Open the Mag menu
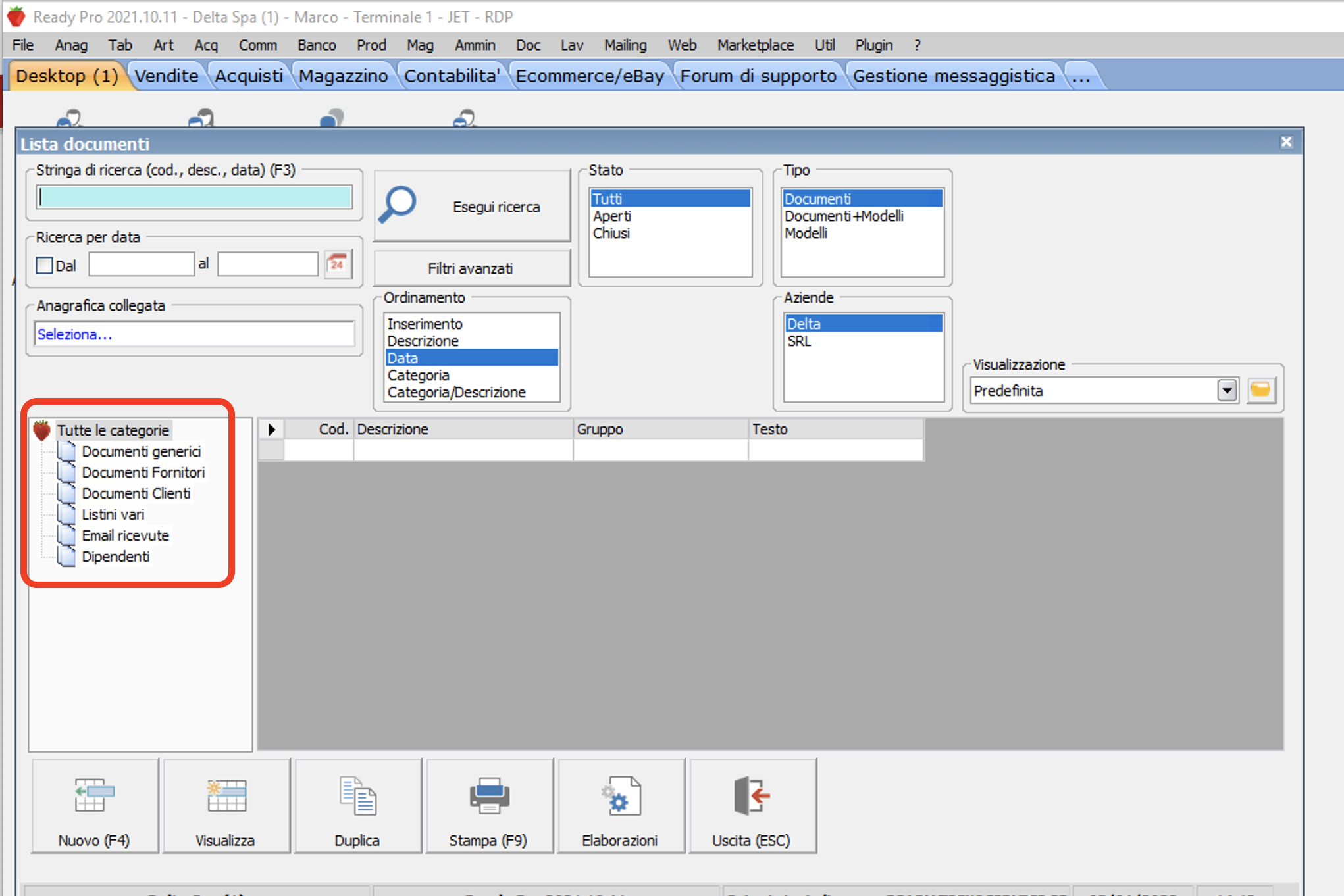 click(x=420, y=45)
